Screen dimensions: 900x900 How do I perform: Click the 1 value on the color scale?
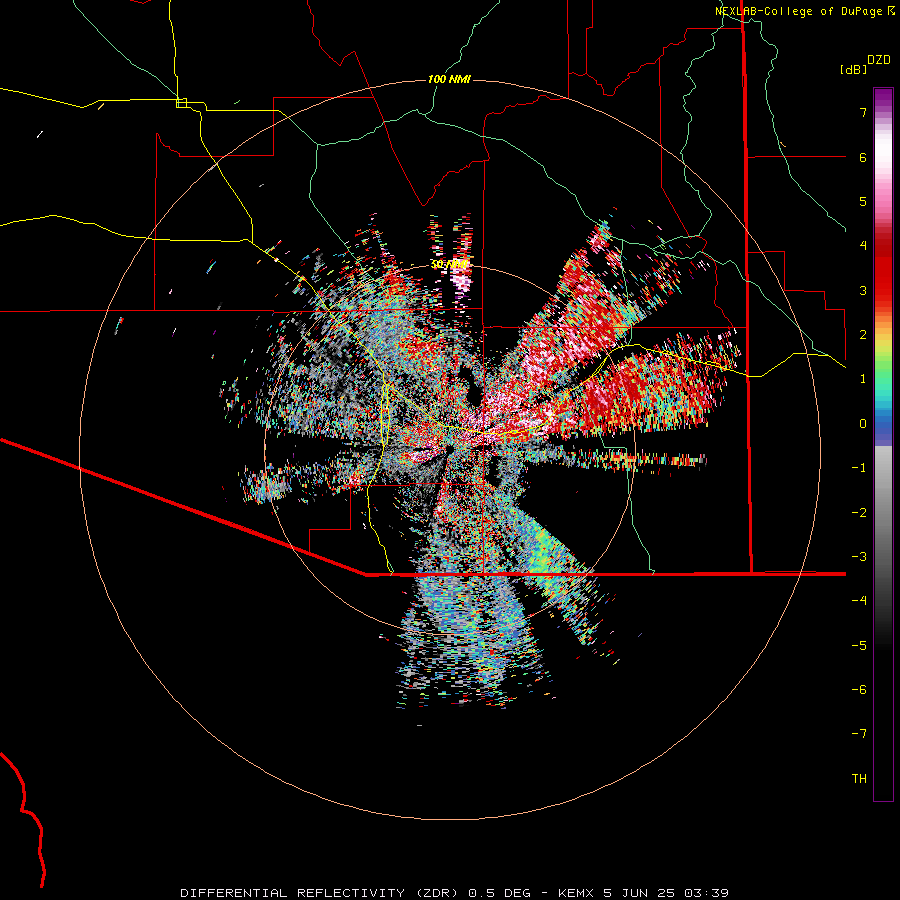point(863,379)
